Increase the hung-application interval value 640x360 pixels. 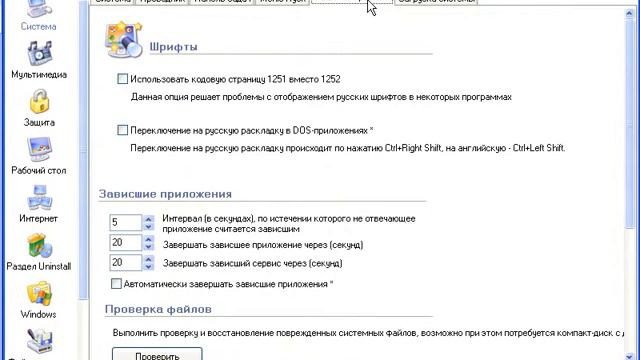(x=149, y=219)
